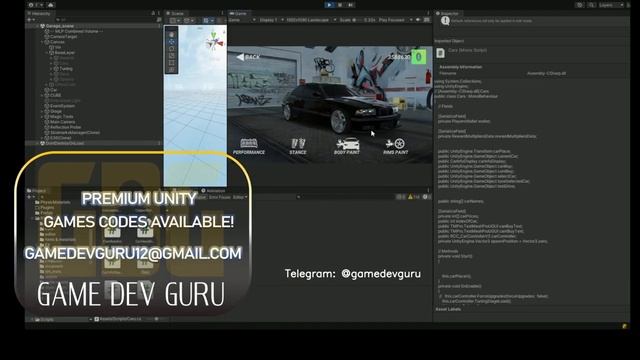Viewport: 640px width, 360px height.
Task: Click the Pause button in the top toolbar
Action: (x=340, y=5)
